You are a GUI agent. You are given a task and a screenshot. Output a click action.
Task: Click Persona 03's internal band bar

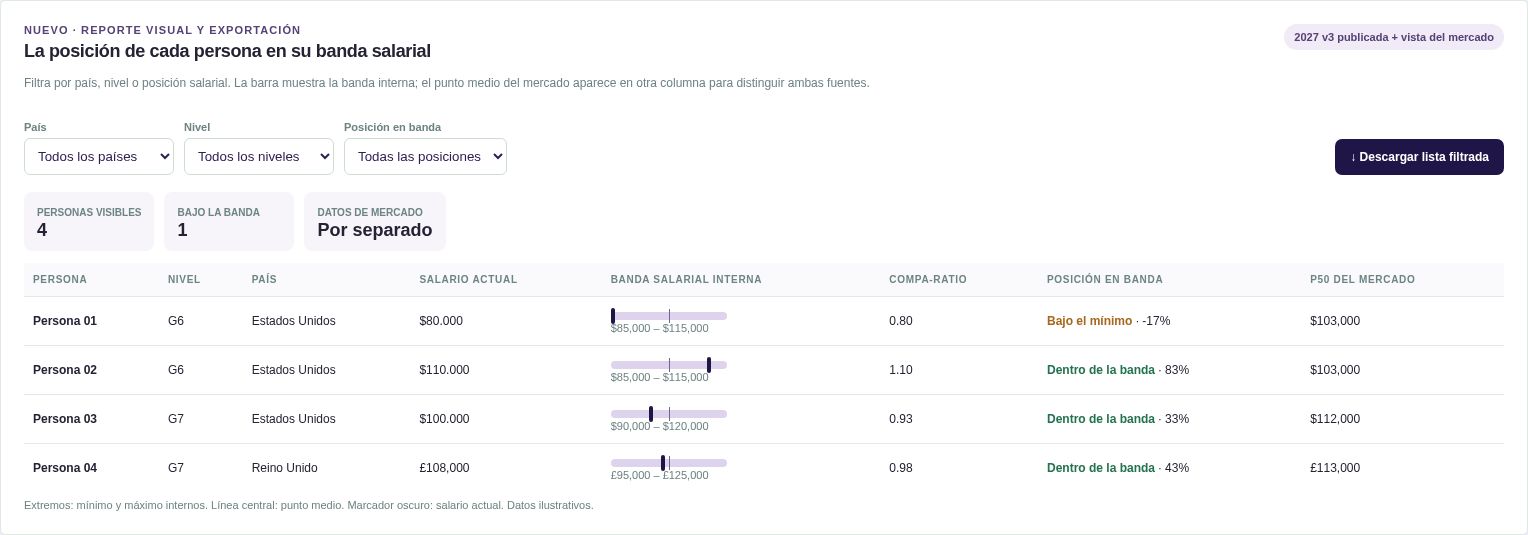pyautogui.click(x=669, y=414)
